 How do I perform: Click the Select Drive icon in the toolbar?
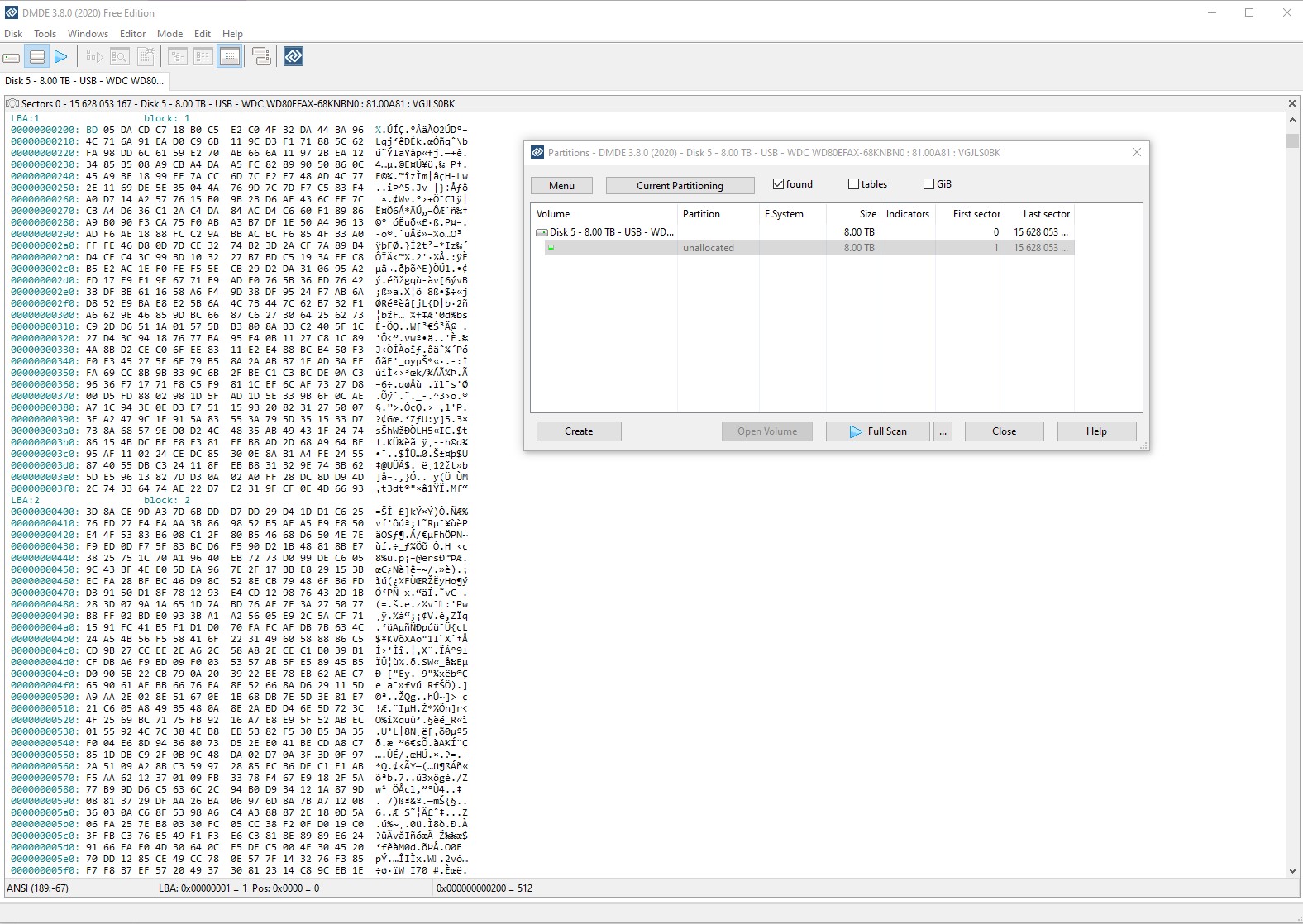[12, 57]
